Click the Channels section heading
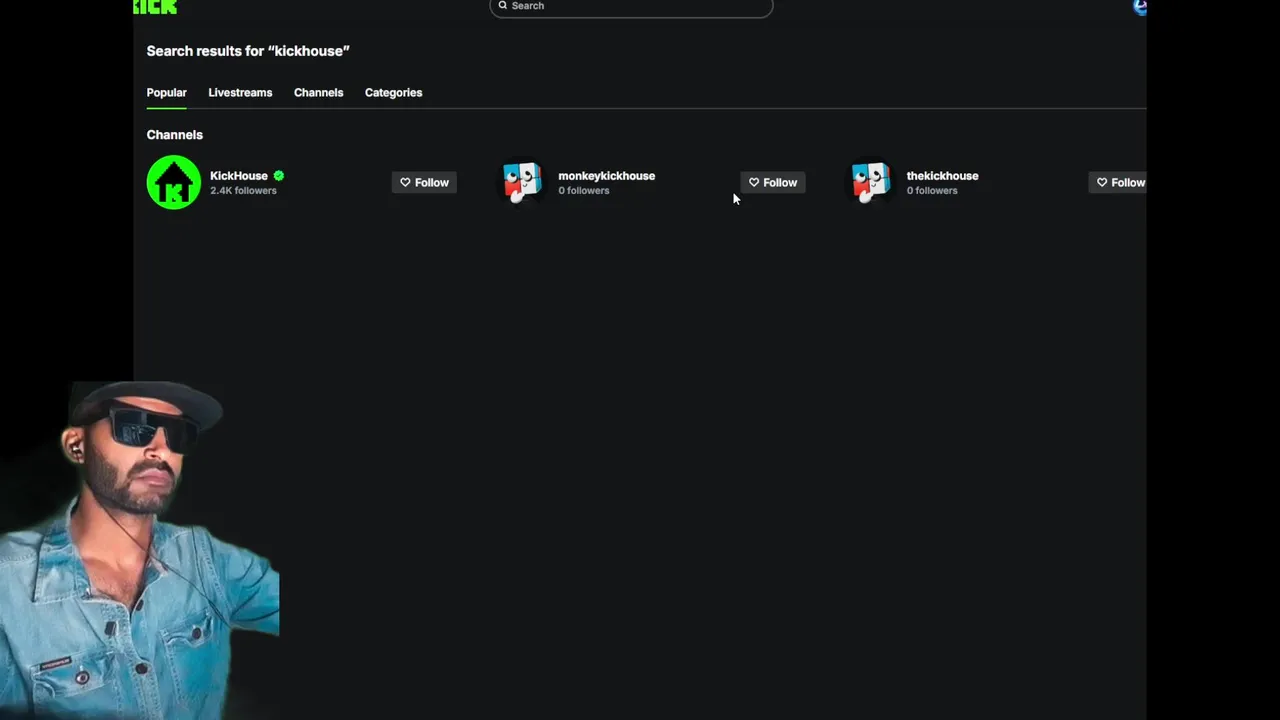Image resolution: width=1280 pixels, height=720 pixels. coord(175,135)
